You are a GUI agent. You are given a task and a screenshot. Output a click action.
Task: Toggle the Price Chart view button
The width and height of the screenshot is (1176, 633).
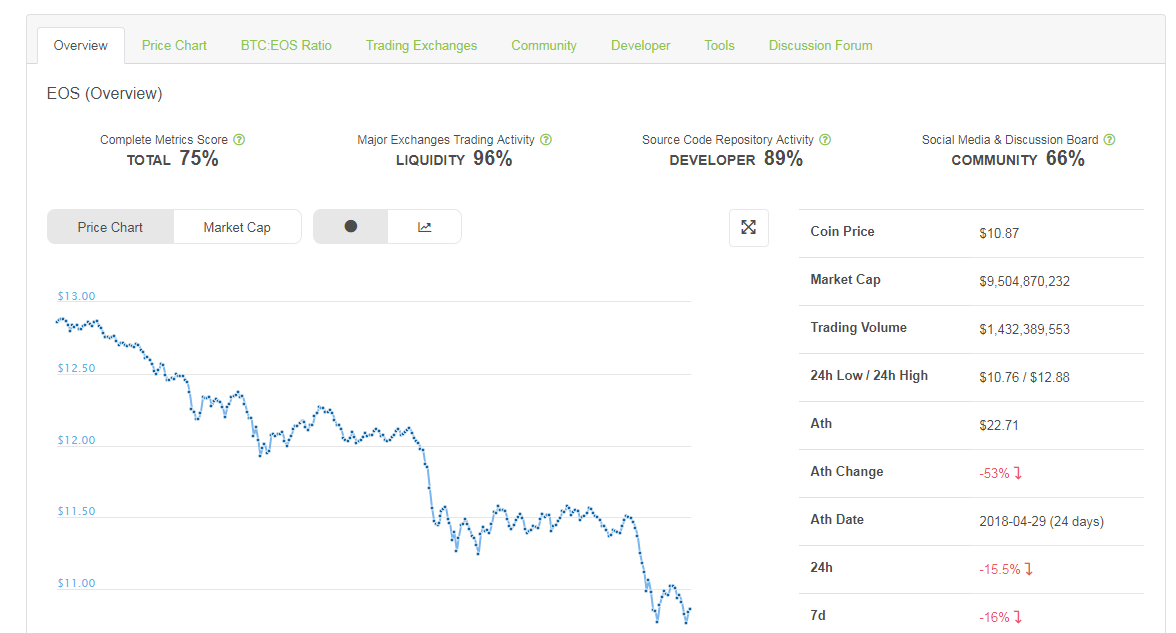pos(110,226)
